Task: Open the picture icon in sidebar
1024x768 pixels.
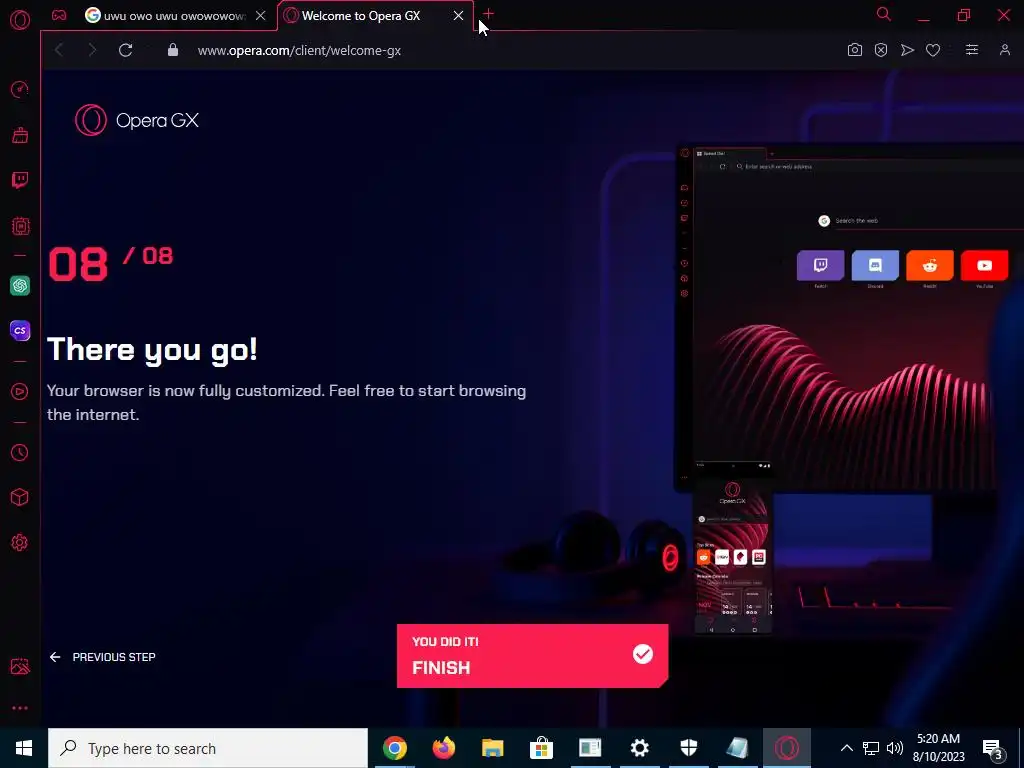Action: (20, 665)
